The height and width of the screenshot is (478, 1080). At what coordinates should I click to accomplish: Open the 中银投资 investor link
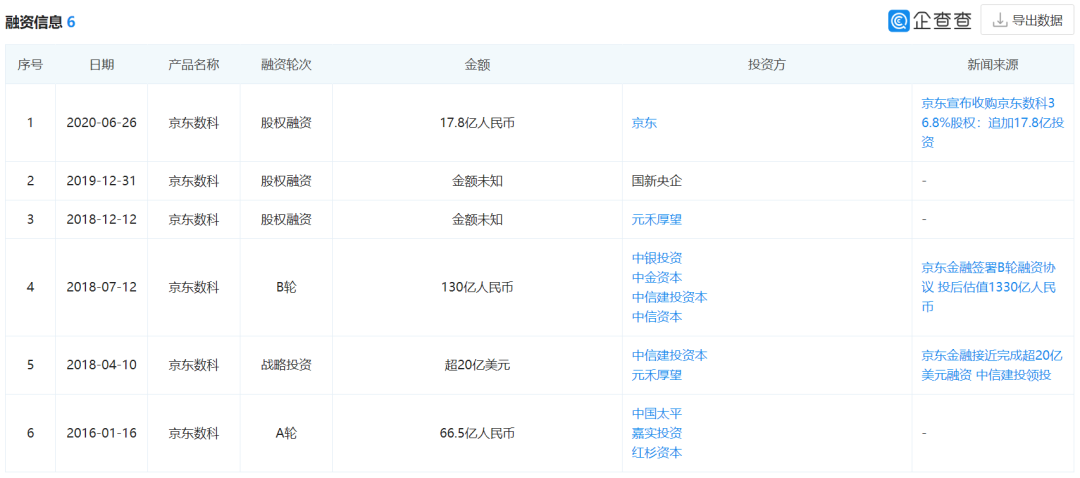(657, 258)
